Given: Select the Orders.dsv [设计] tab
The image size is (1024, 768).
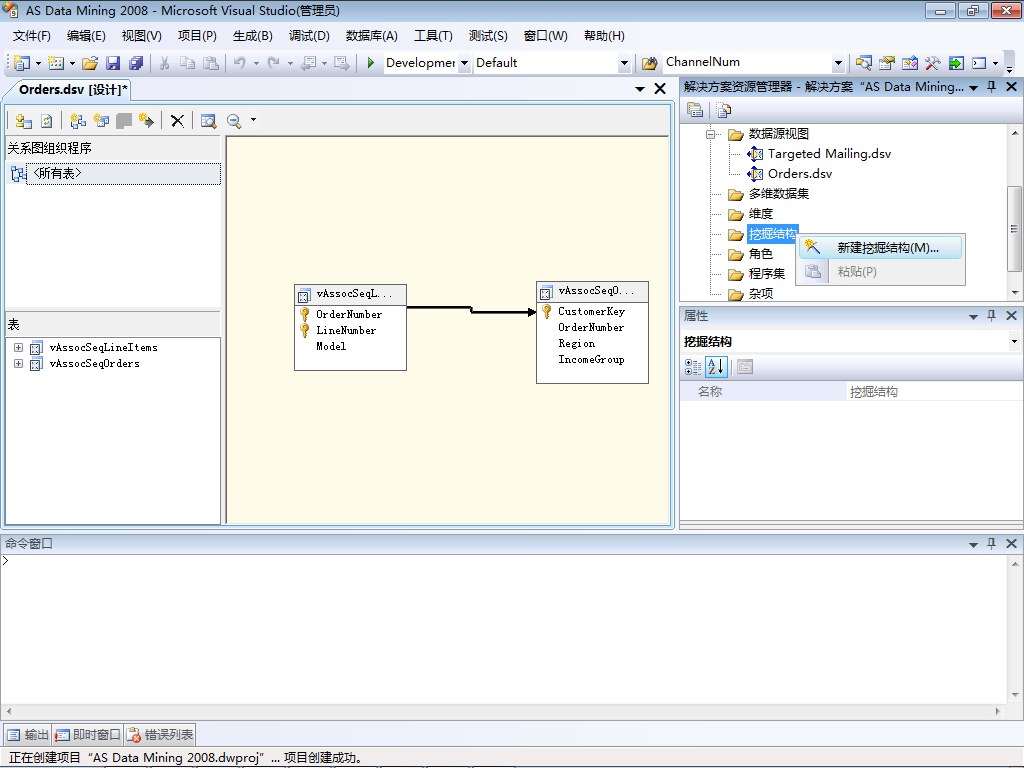Looking at the screenshot, I should pos(73,89).
